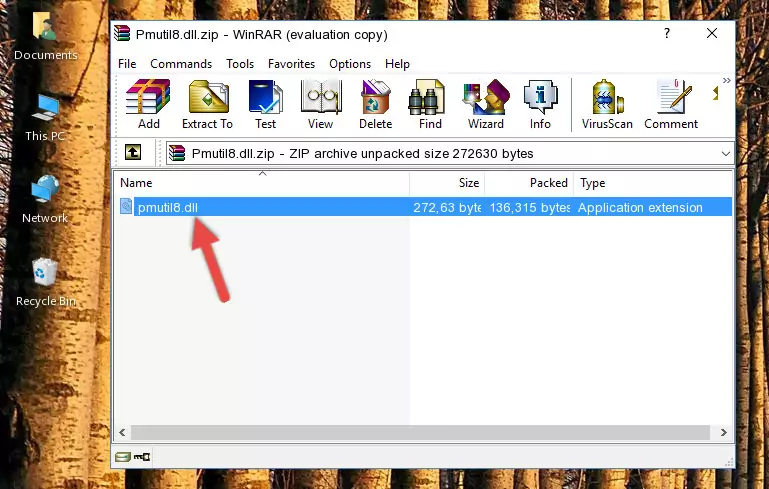Screen dimensions: 769x489
Task: Open Extract To from the toolbar
Action: 207,103
